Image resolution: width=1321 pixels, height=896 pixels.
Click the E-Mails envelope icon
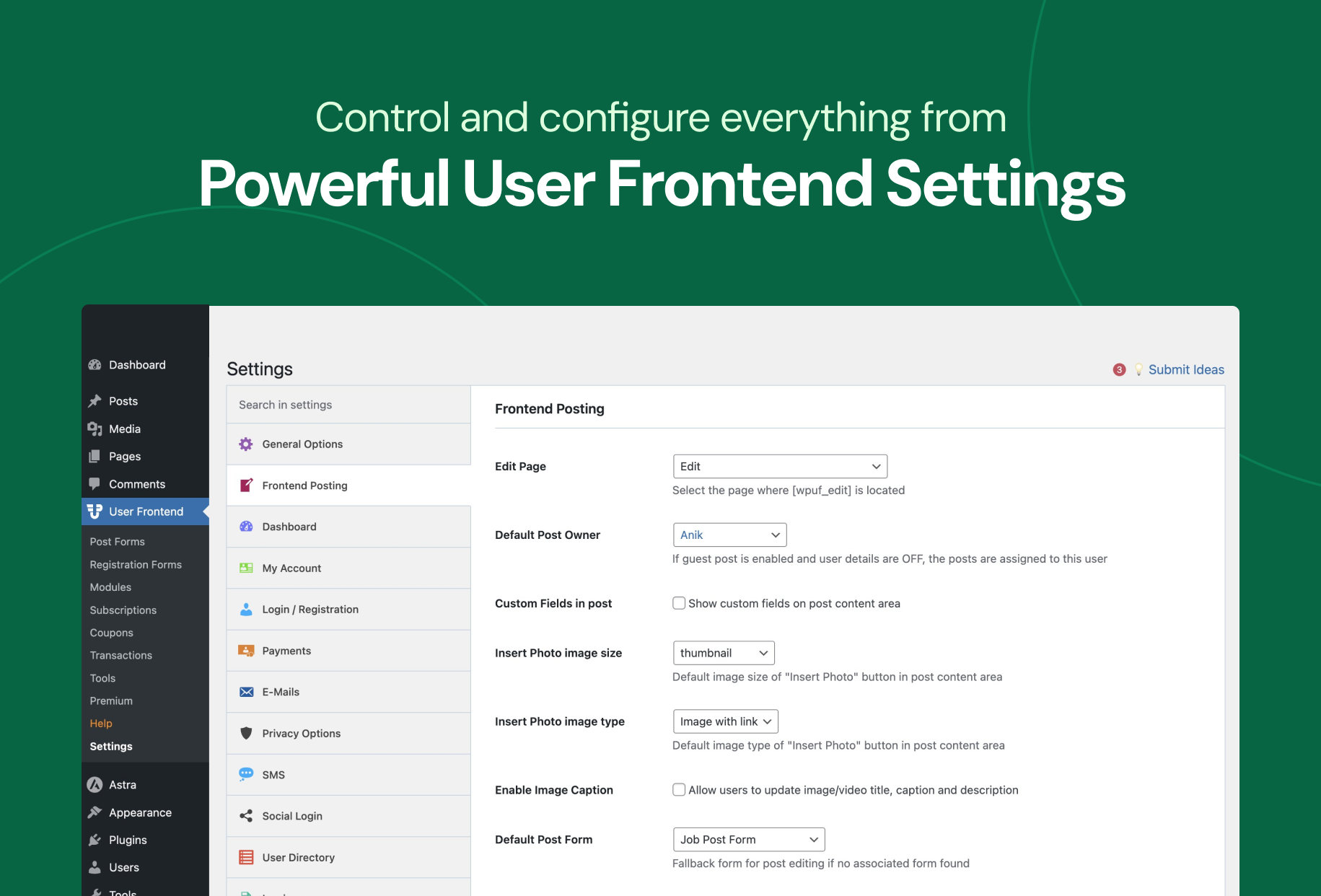point(246,692)
